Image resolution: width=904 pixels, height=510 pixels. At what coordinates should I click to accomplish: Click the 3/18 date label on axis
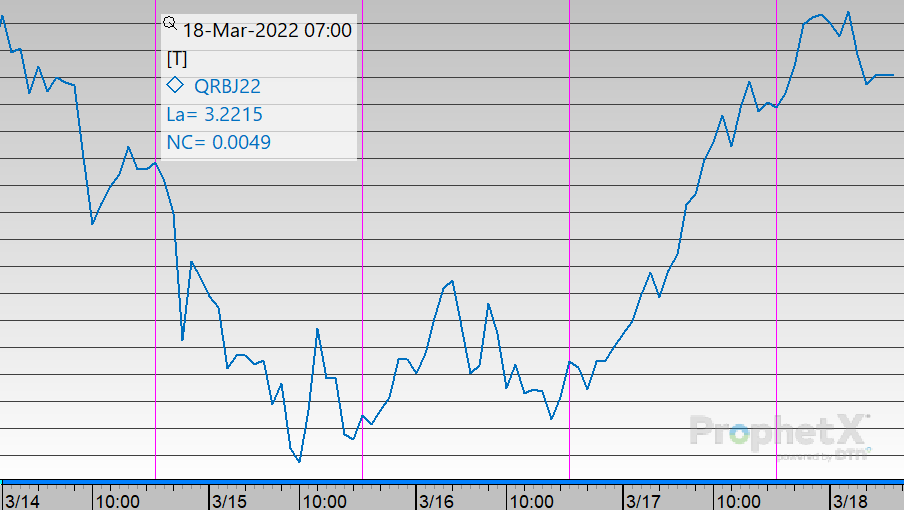[849, 499]
